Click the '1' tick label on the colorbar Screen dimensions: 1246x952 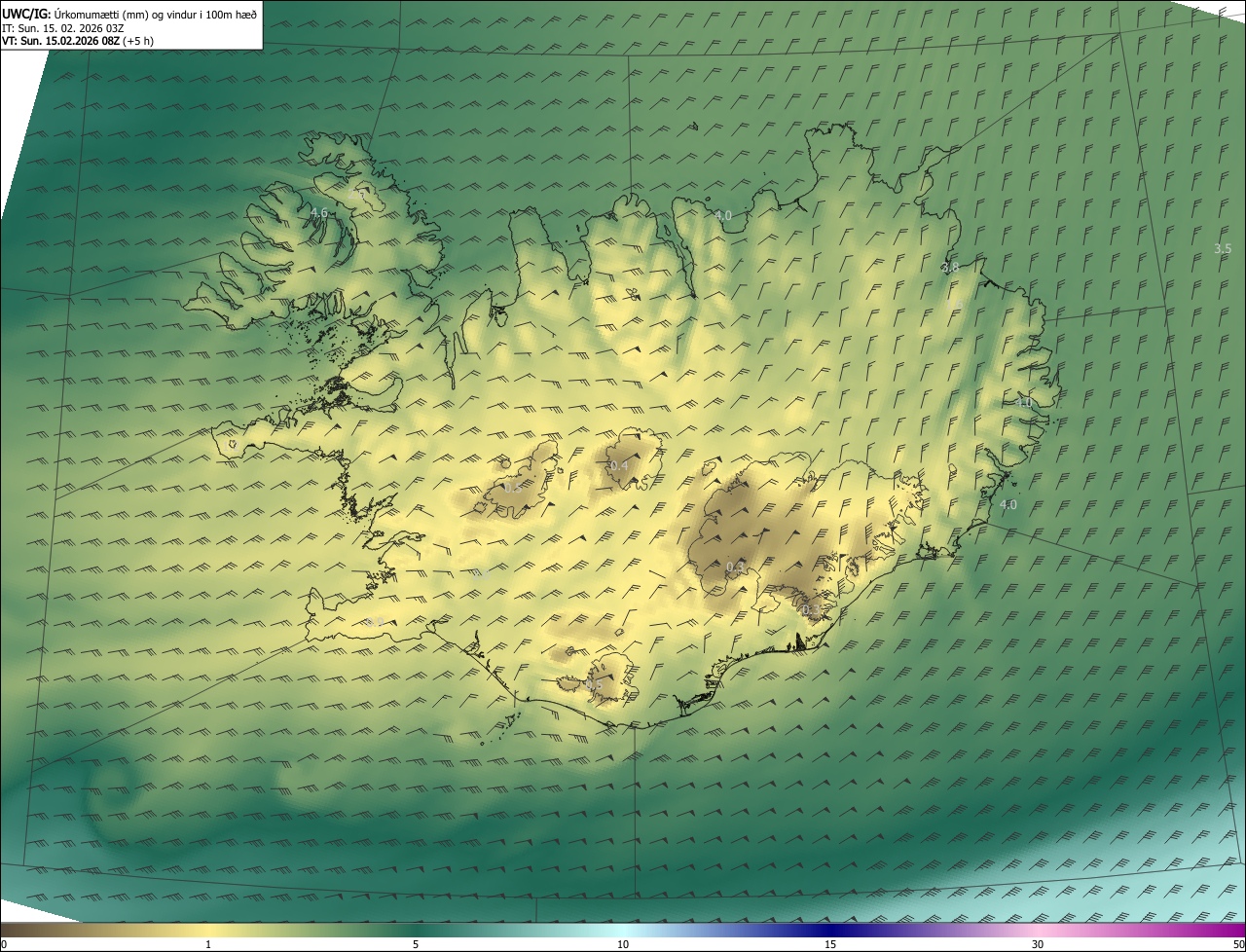[x=208, y=944]
